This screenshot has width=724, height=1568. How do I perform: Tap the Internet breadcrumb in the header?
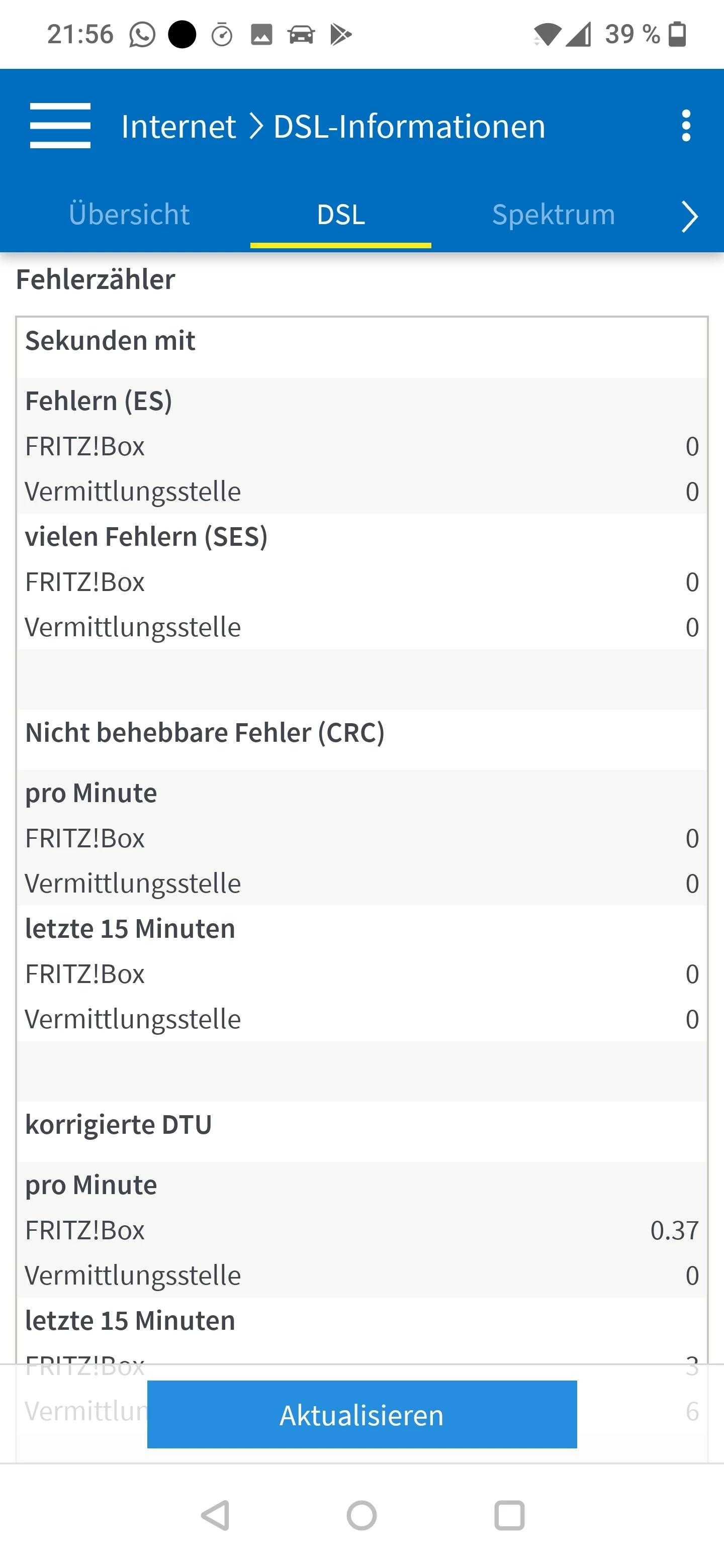178,127
